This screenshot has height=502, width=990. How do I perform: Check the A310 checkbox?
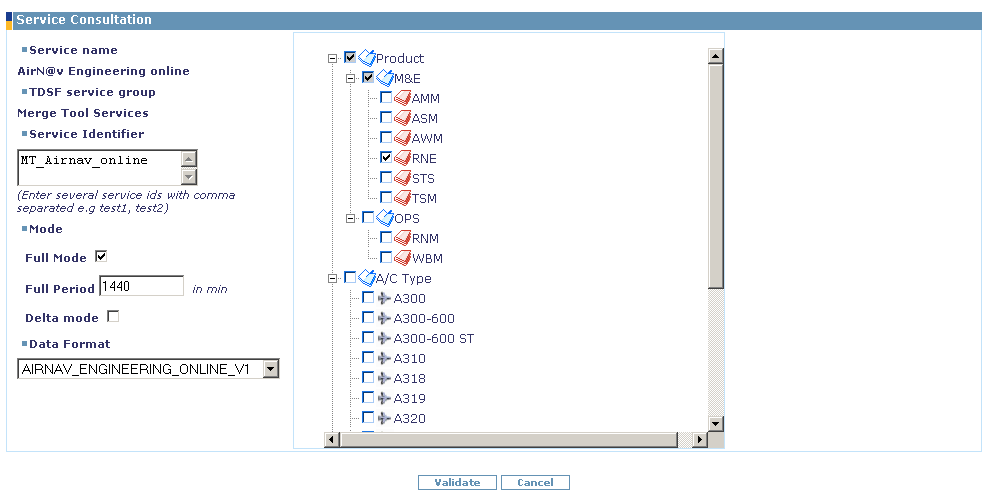pyautogui.click(x=368, y=357)
